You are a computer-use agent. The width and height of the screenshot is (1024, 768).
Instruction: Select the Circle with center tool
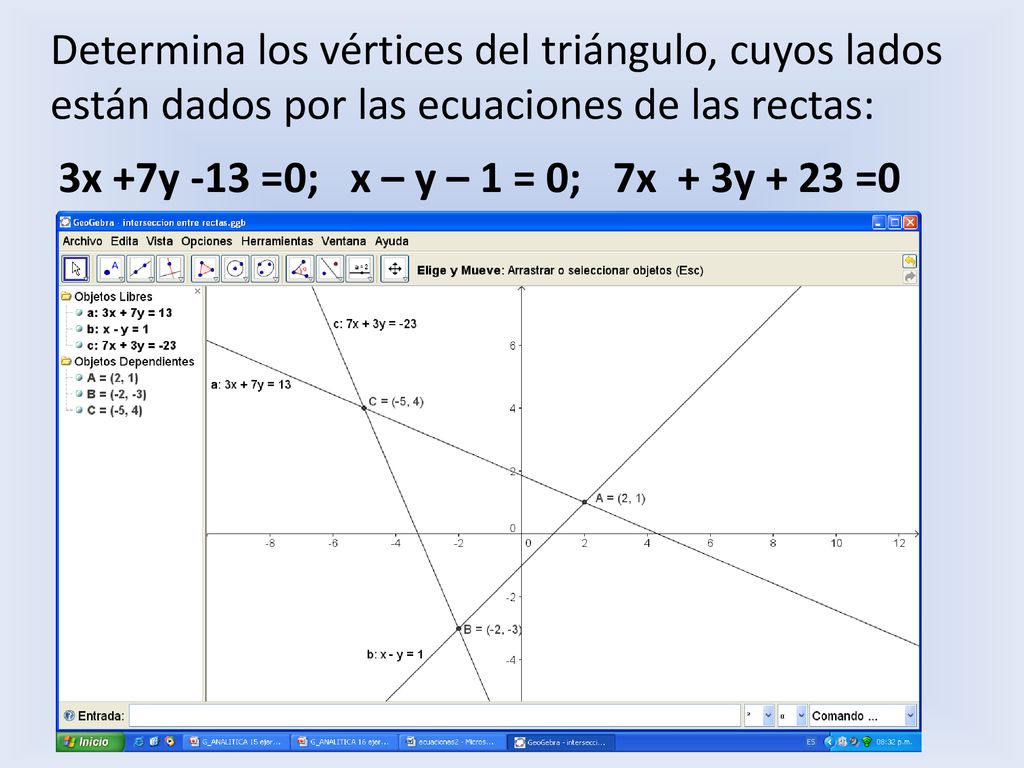coord(236,269)
